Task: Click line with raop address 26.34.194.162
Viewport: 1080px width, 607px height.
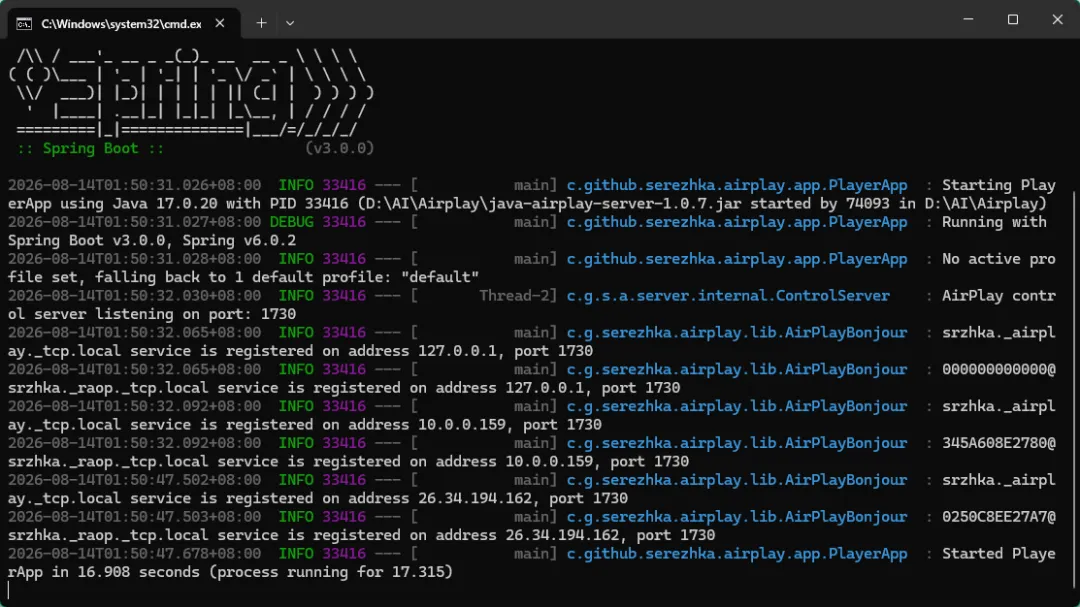Action: point(362,535)
